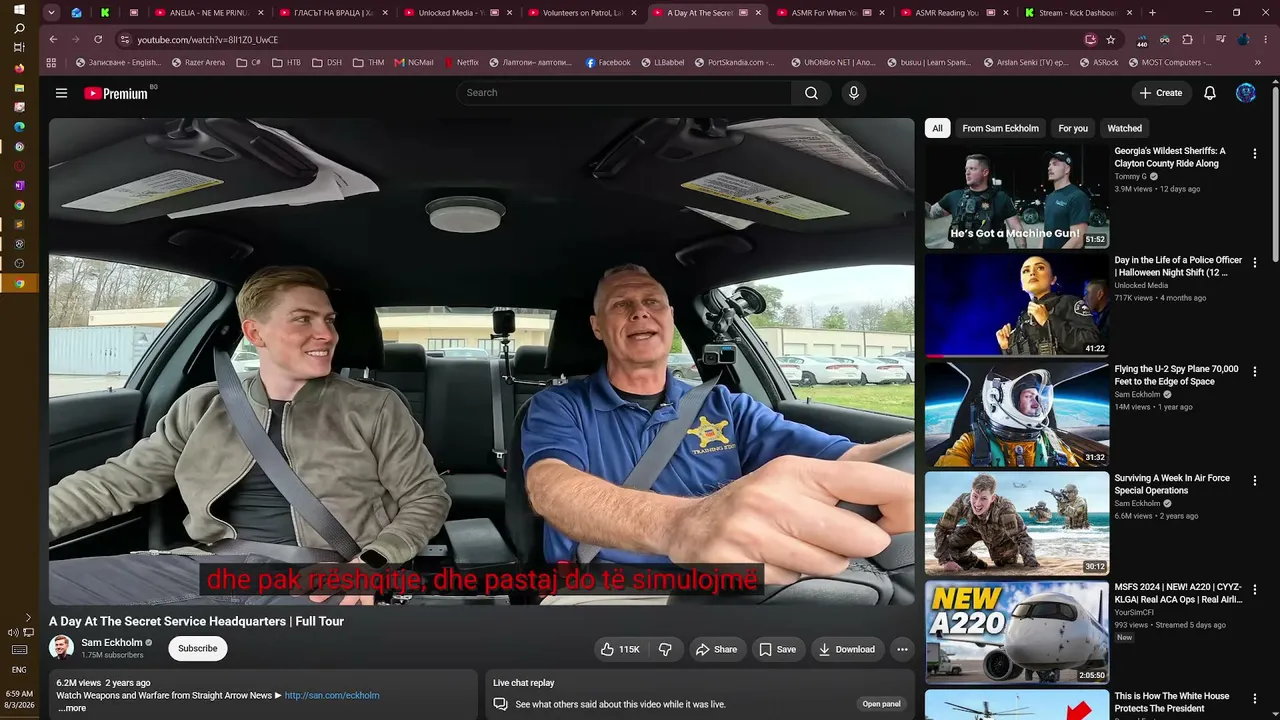Open the YouTube guide hamburger menu
Image resolution: width=1280 pixels, height=720 pixels.
pyautogui.click(x=61, y=93)
